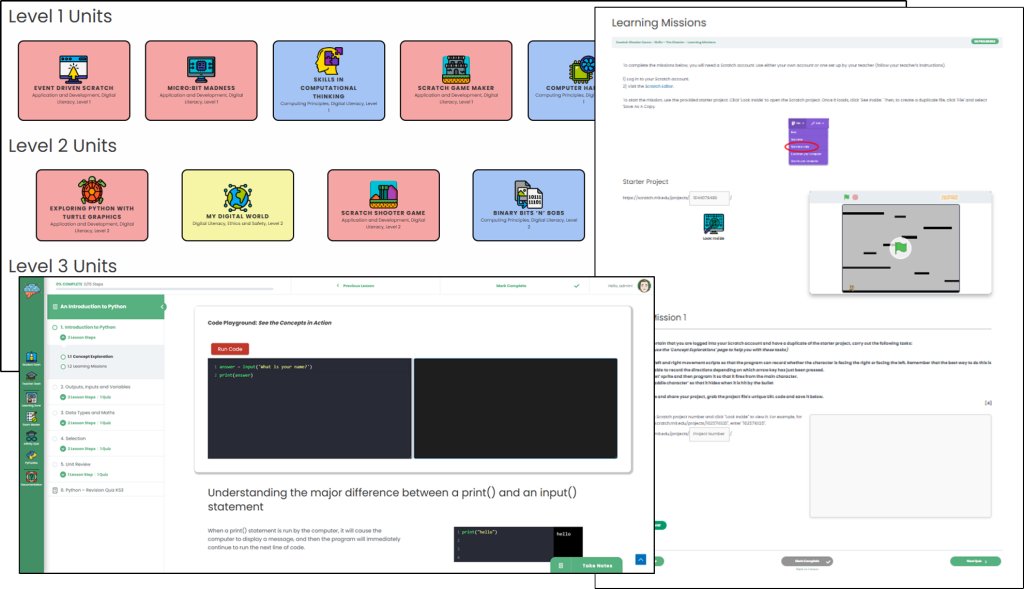Open Exam Master checklist icon in sidebar
Viewport: 1024px width, 589px height.
tap(31, 418)
